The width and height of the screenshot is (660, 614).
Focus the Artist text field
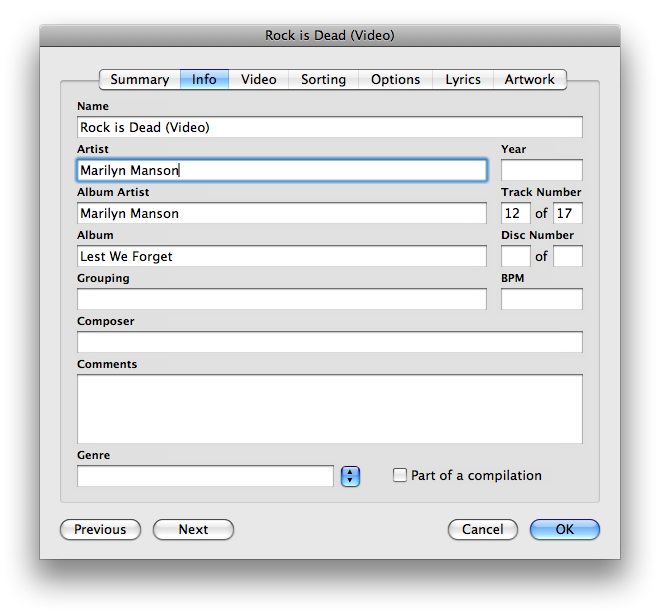[282, 170]
